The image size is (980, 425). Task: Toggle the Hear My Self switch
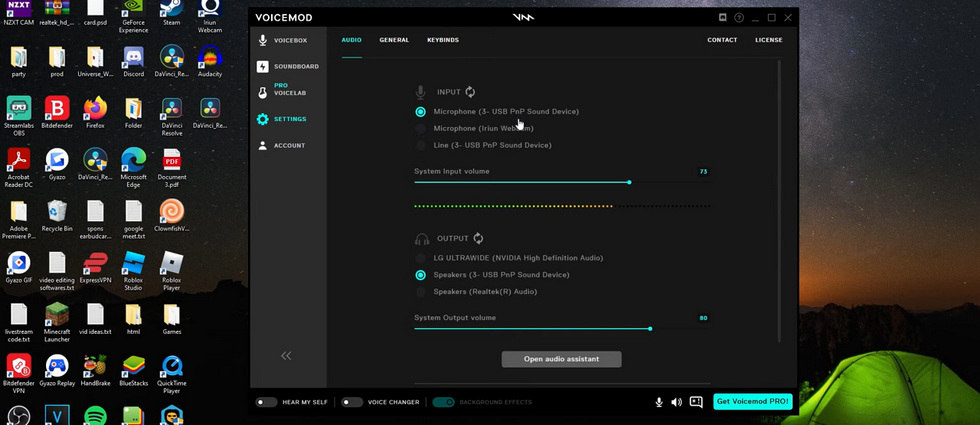tap(266, 402)
